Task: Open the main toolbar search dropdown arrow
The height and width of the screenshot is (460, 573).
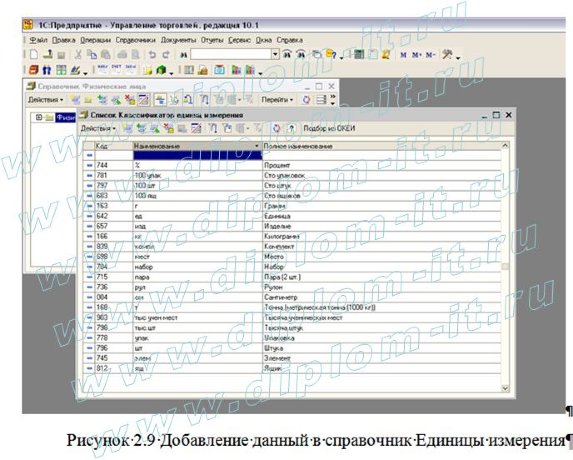Action: [275, 54]
